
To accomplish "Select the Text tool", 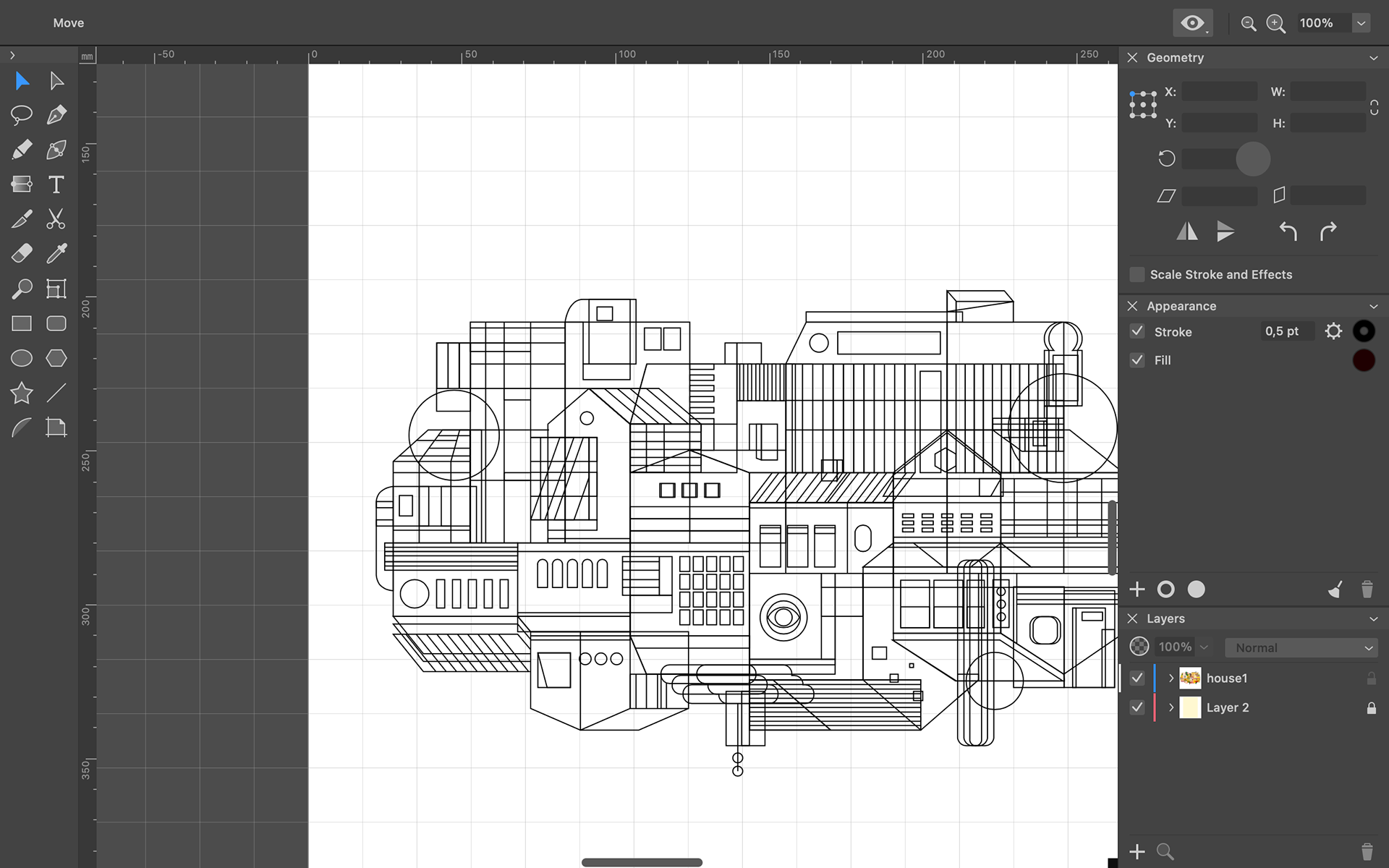I will [56, 184].
